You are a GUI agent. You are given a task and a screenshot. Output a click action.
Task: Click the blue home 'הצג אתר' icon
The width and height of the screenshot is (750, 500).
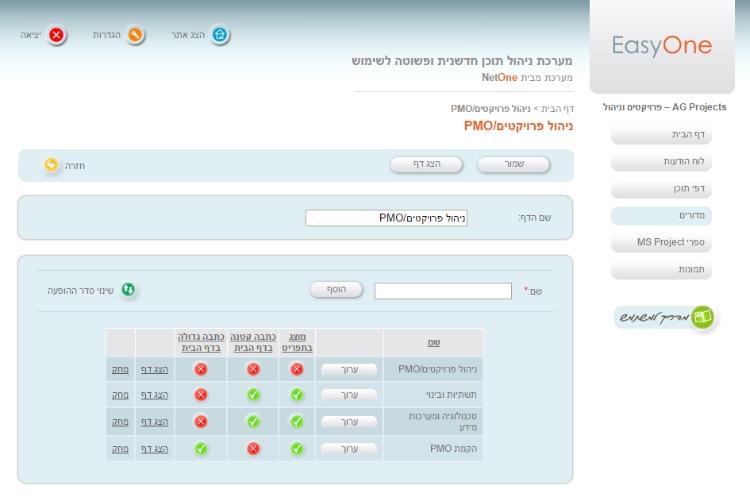tap(220, 34)
